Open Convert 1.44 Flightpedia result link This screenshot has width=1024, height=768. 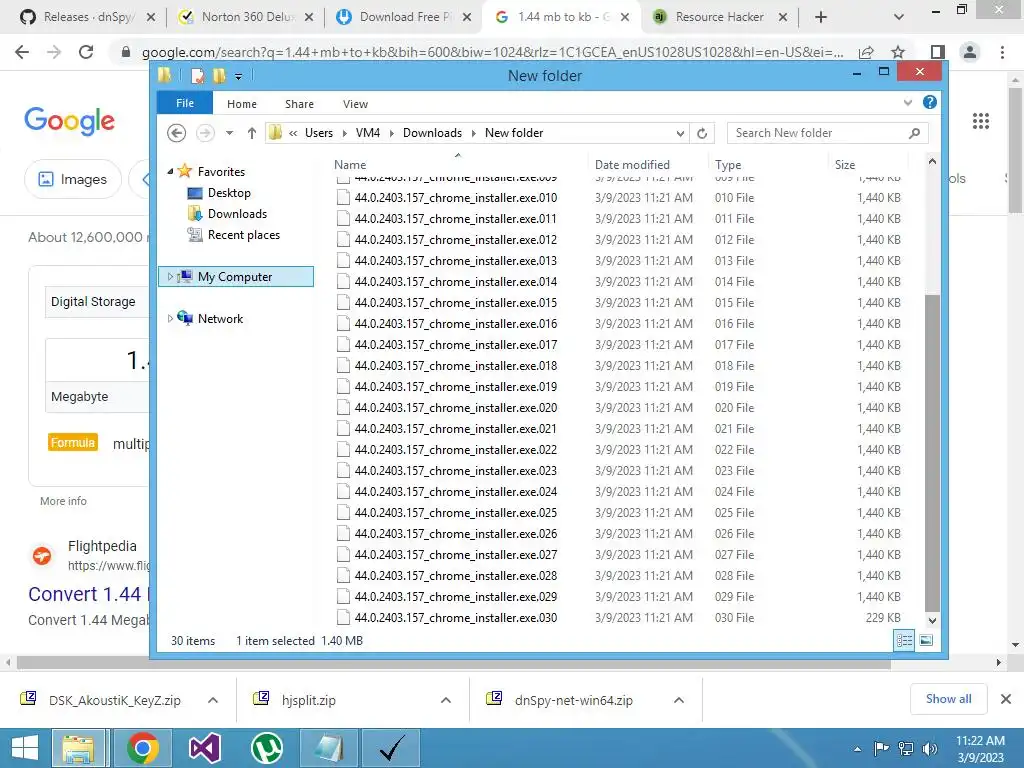pyautogui.click(x=89, y=594)
